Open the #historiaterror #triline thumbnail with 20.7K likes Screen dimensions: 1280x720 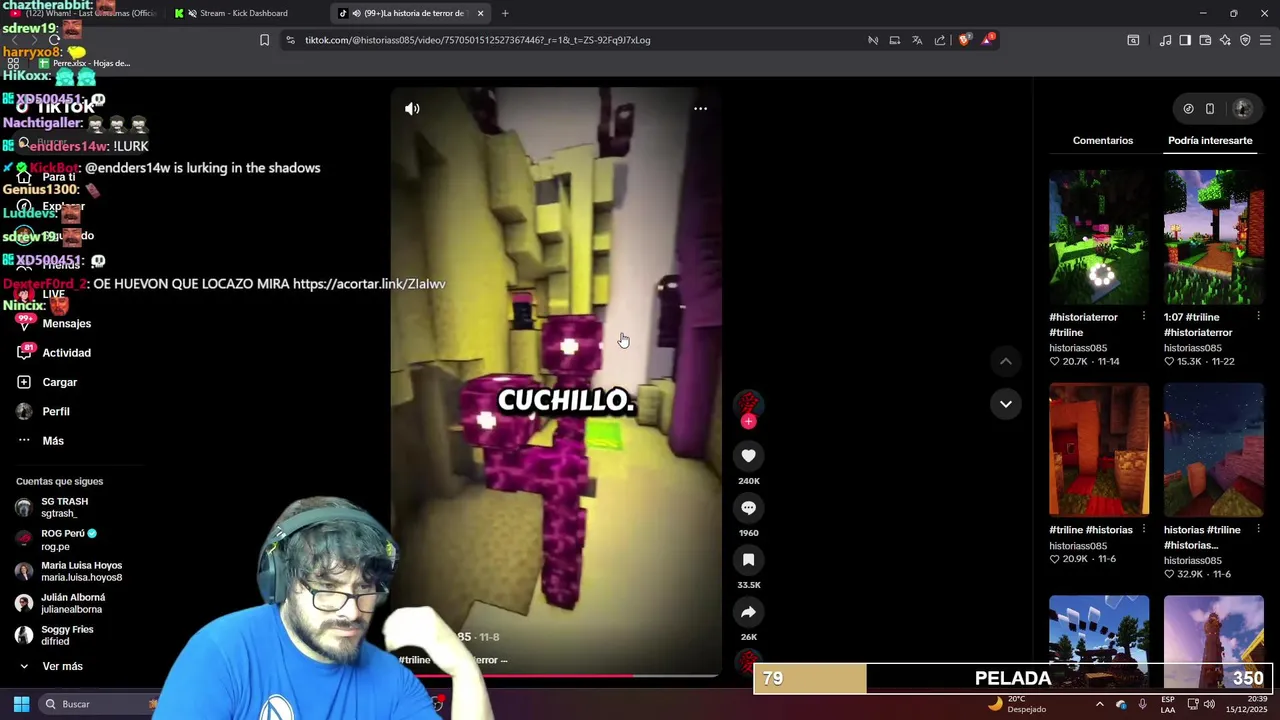coord(1099,237)
